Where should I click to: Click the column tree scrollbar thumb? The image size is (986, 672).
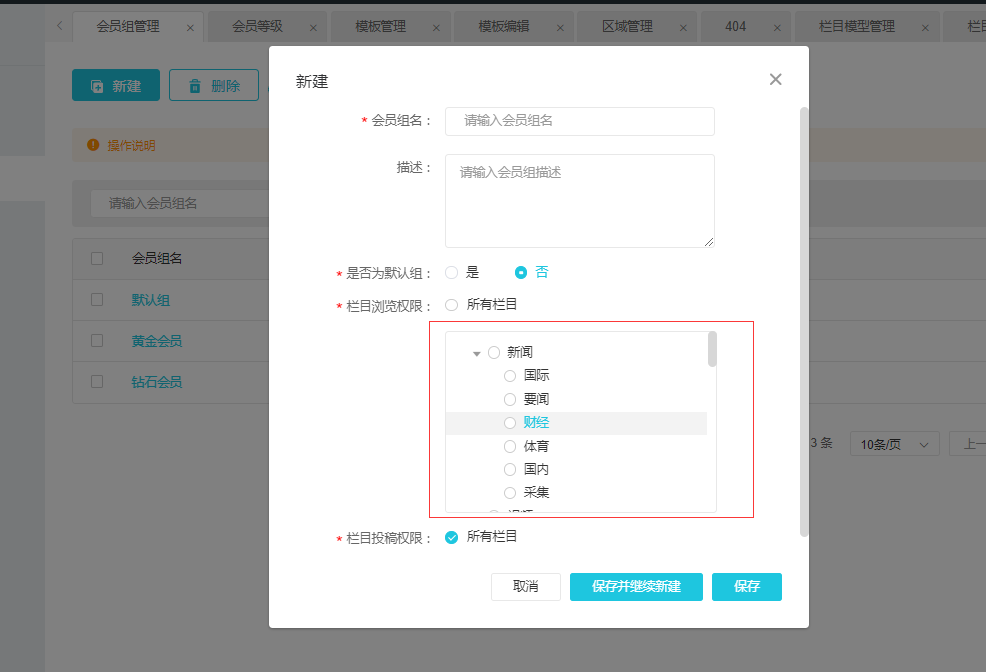click(712, 349)
